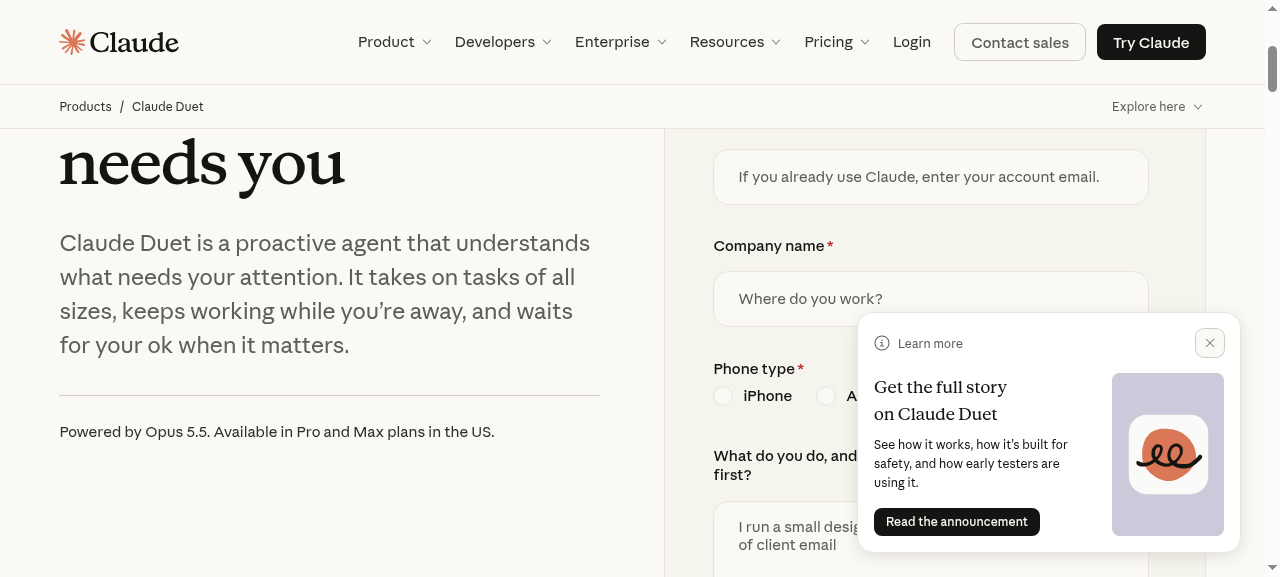
Task: Open the Product dropdown menu
Action: [x=395, y=42]
